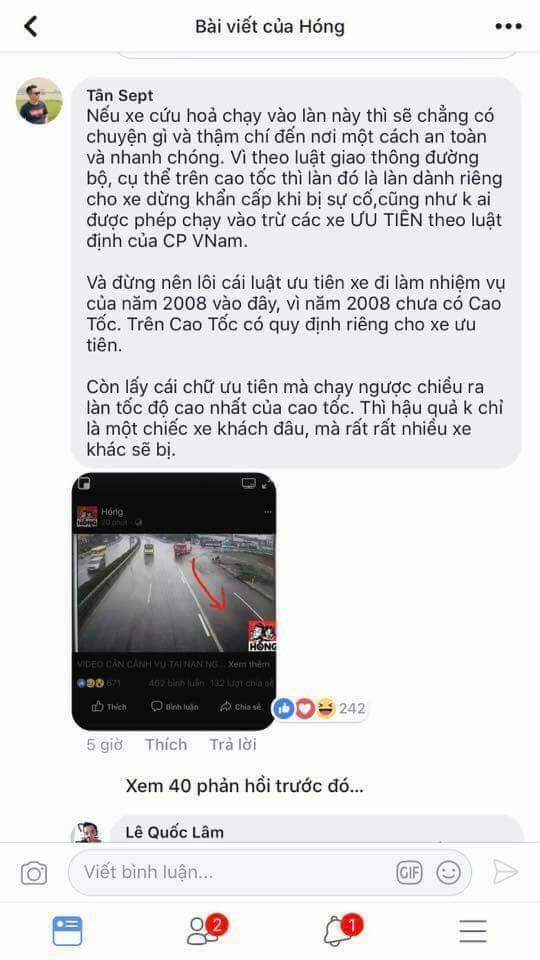540x960 pixels.
Task: Send comment with paper plane icon
Action: [506, 872]
